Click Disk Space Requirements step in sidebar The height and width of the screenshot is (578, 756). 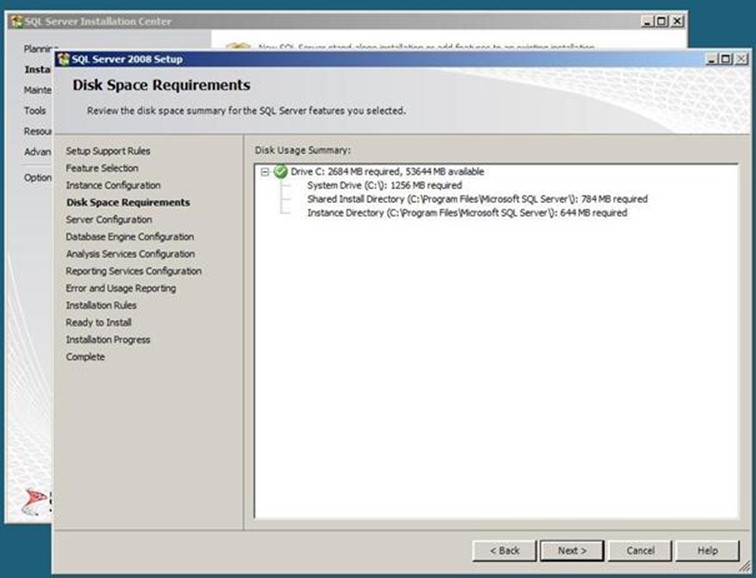point(128,202)
